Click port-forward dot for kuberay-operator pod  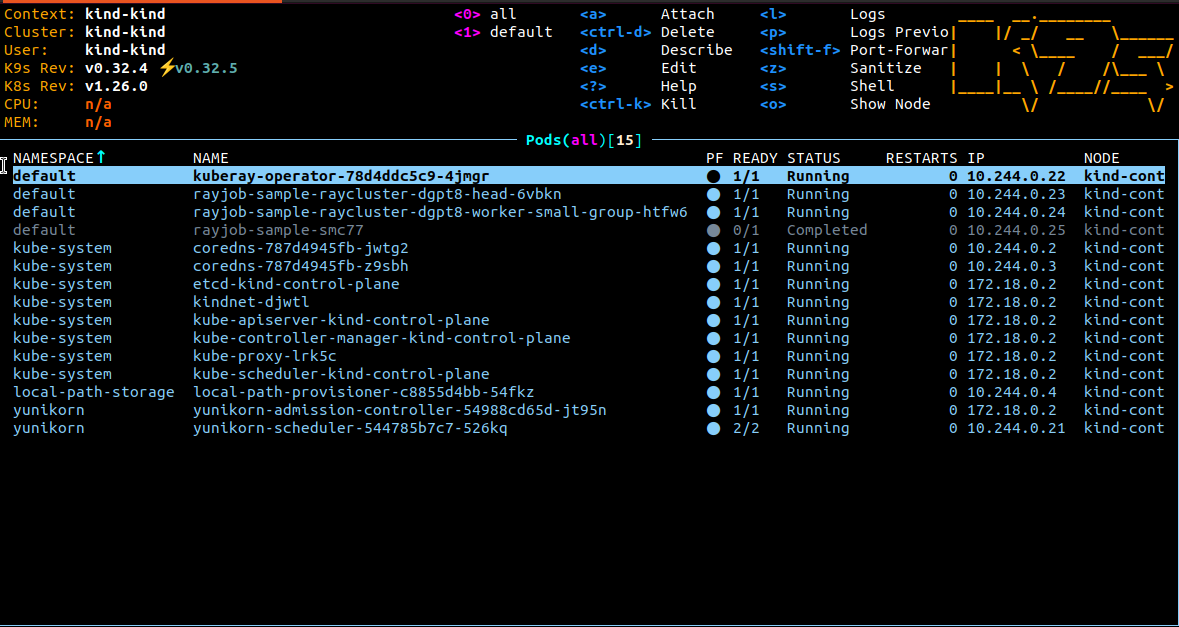[713, 176]
